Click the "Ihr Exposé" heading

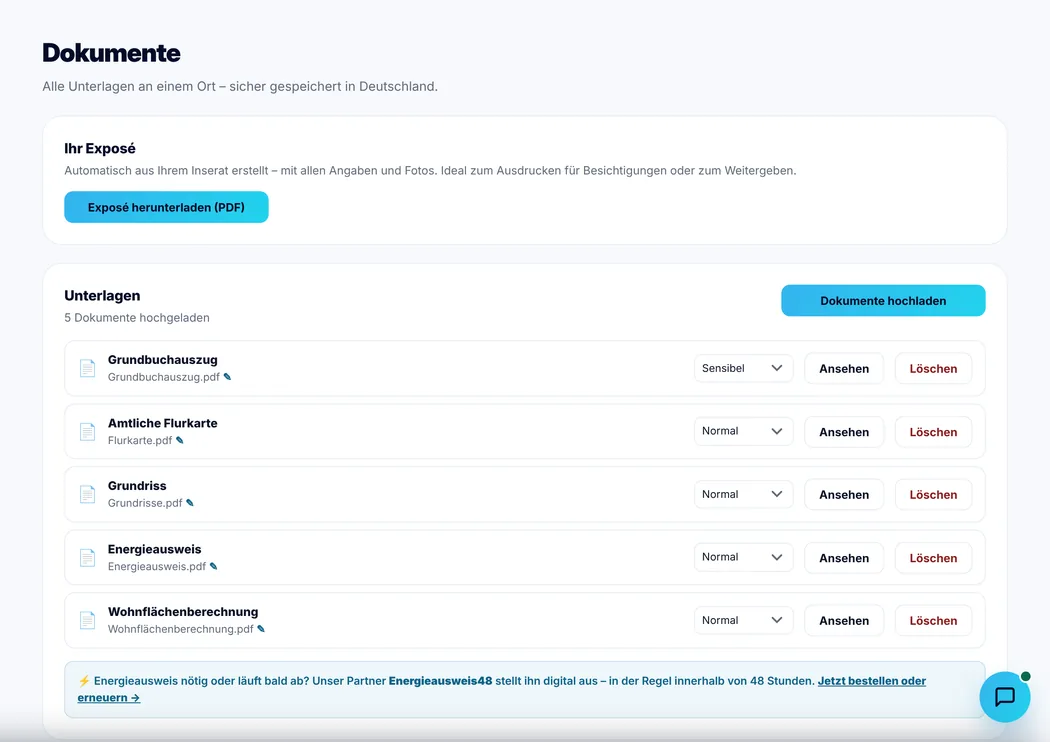[x=100, y=148]
